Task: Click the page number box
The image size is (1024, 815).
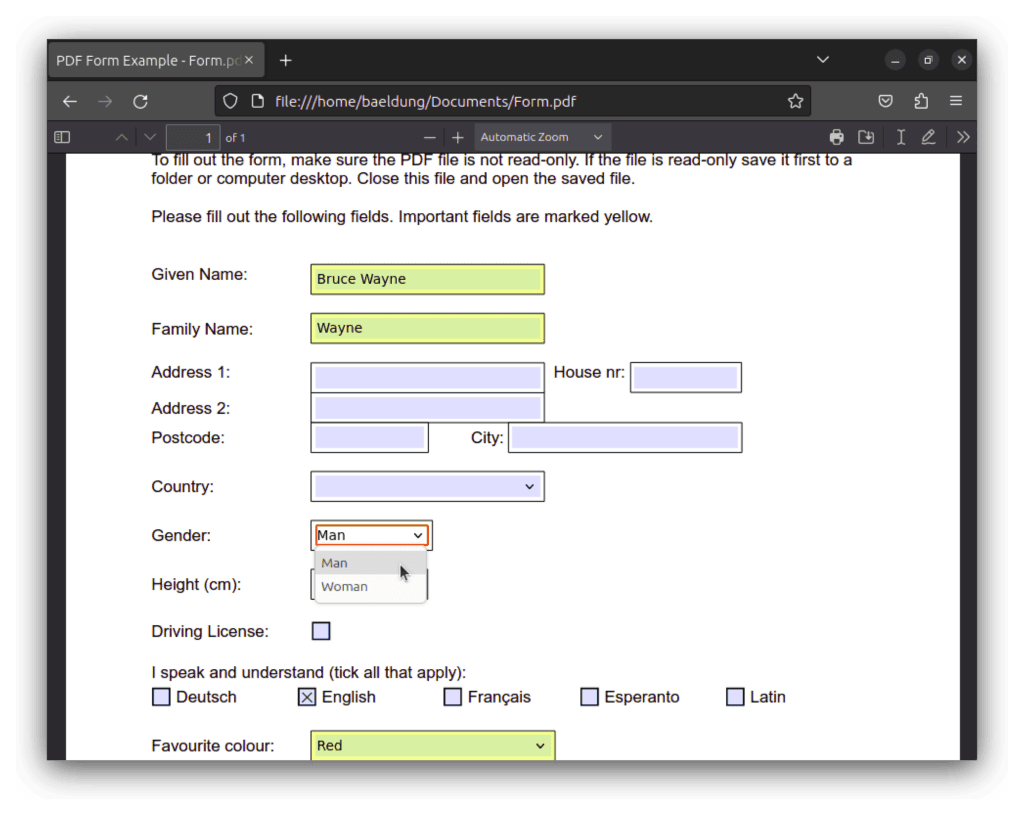Action: click(193, 138)
